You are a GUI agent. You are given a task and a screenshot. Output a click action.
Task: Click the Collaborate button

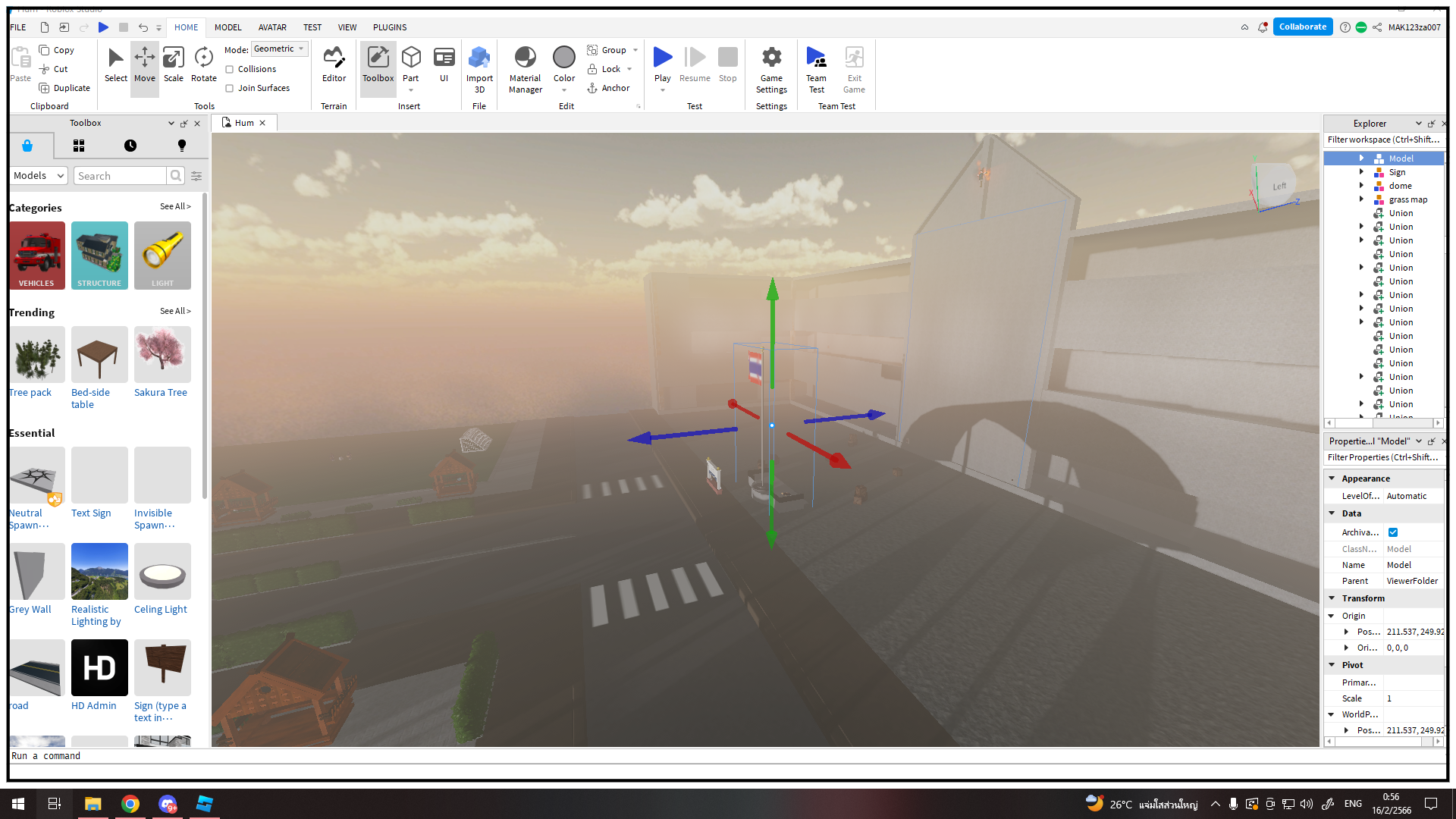pos(1302,27)
